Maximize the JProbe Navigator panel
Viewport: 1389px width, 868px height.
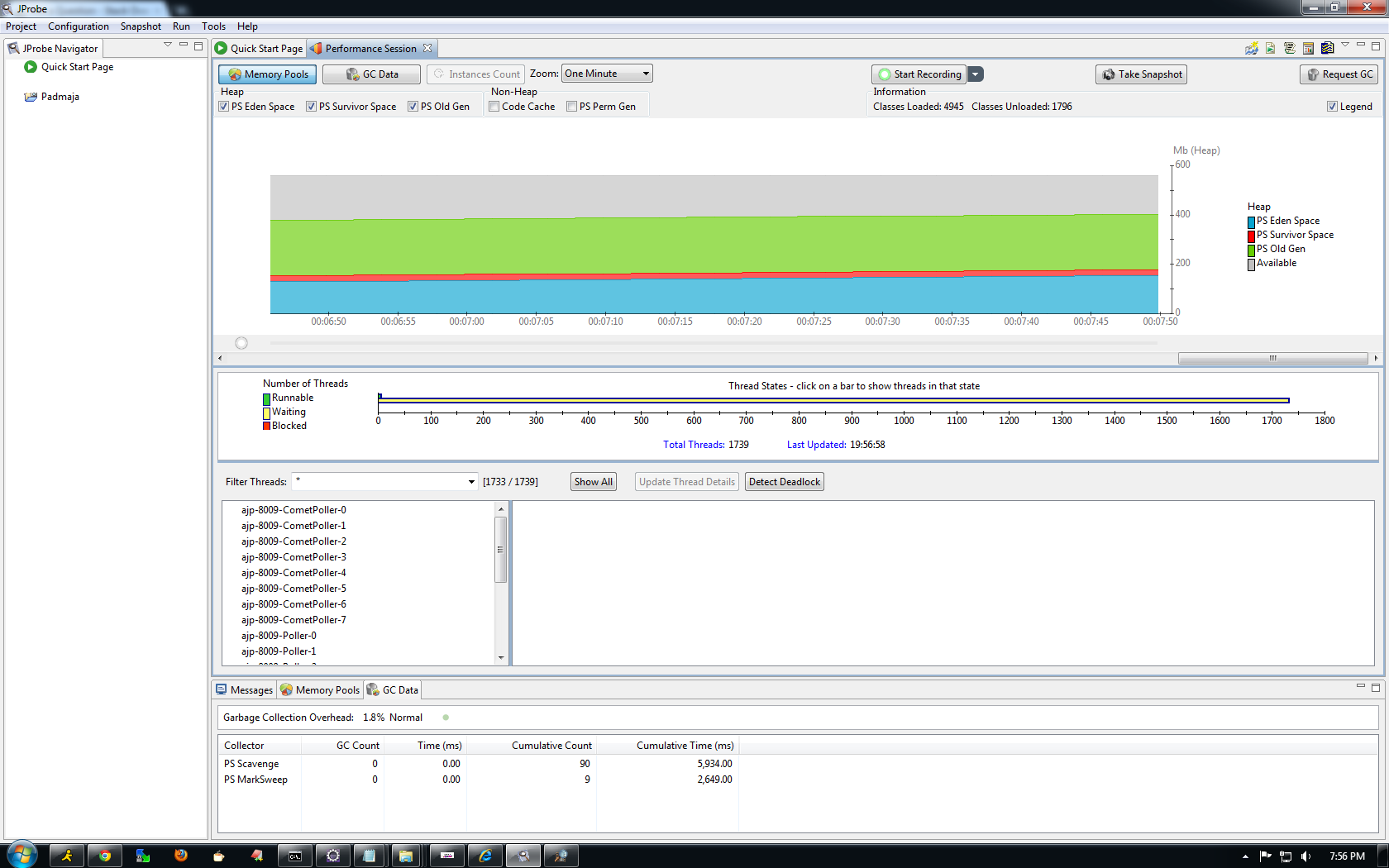(198, 45)
